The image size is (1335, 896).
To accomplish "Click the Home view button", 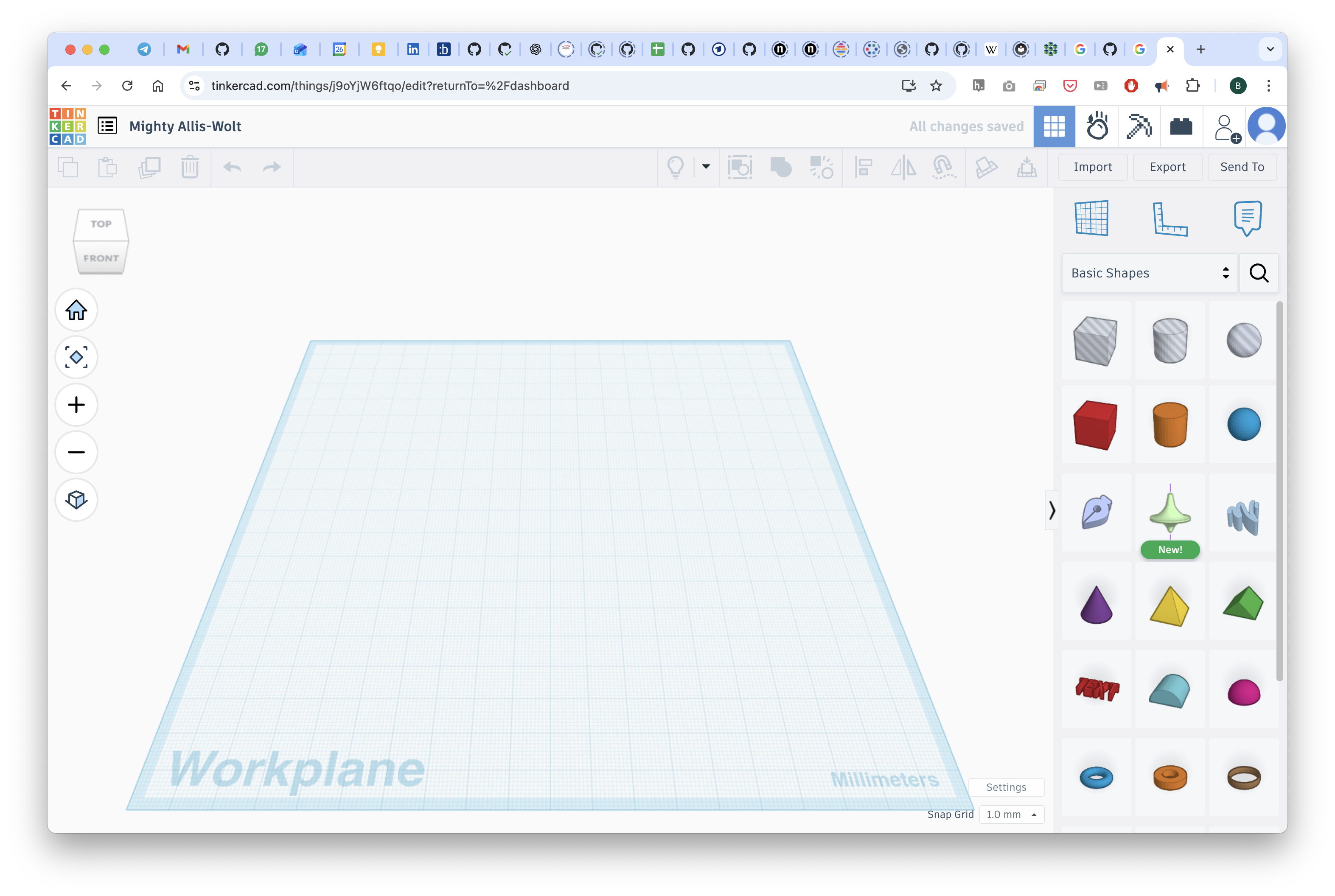I will click(76, 310).
